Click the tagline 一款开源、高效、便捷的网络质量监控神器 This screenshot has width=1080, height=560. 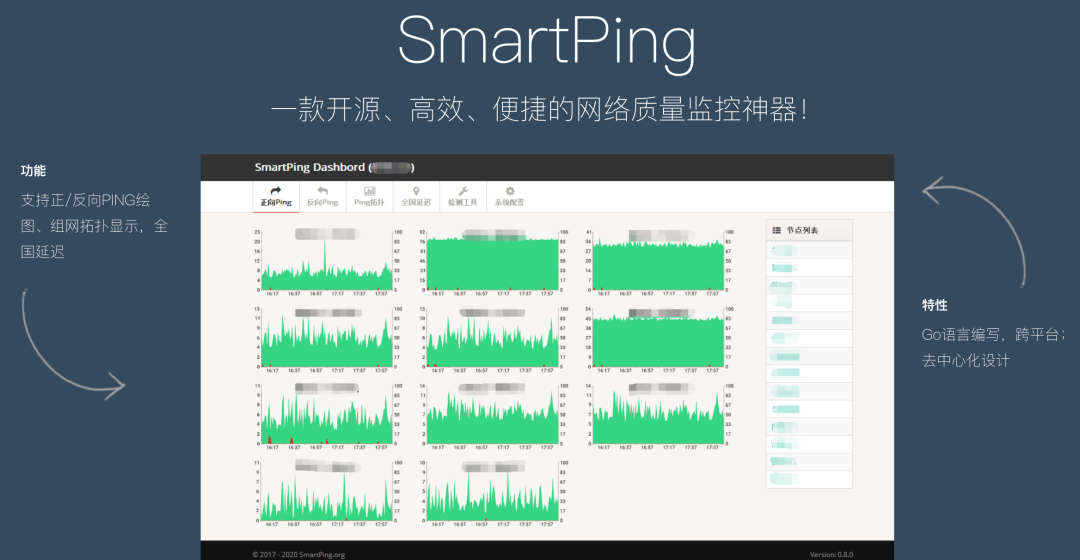(539, 110)
